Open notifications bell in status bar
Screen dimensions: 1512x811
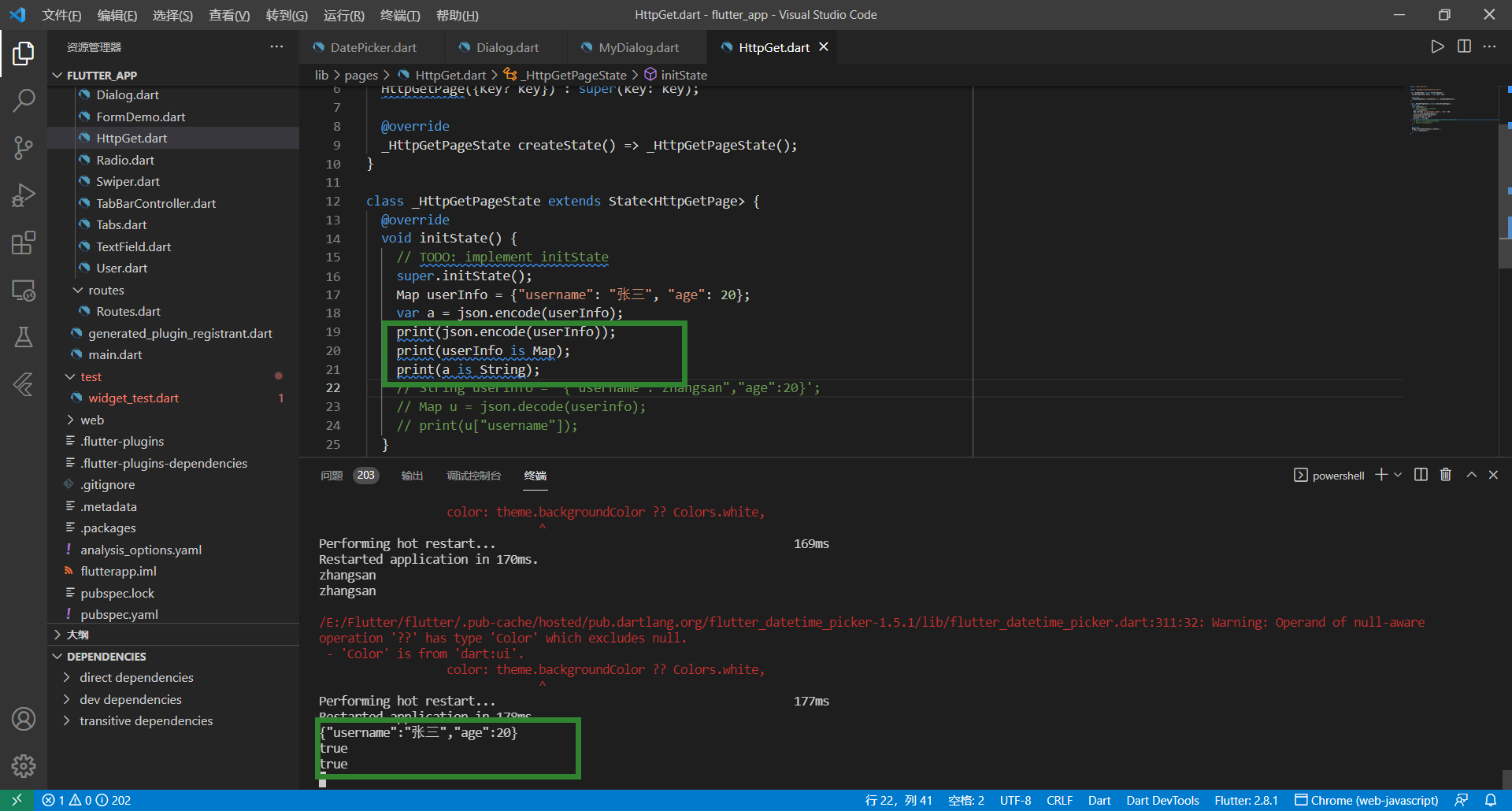pos(1491,800)
